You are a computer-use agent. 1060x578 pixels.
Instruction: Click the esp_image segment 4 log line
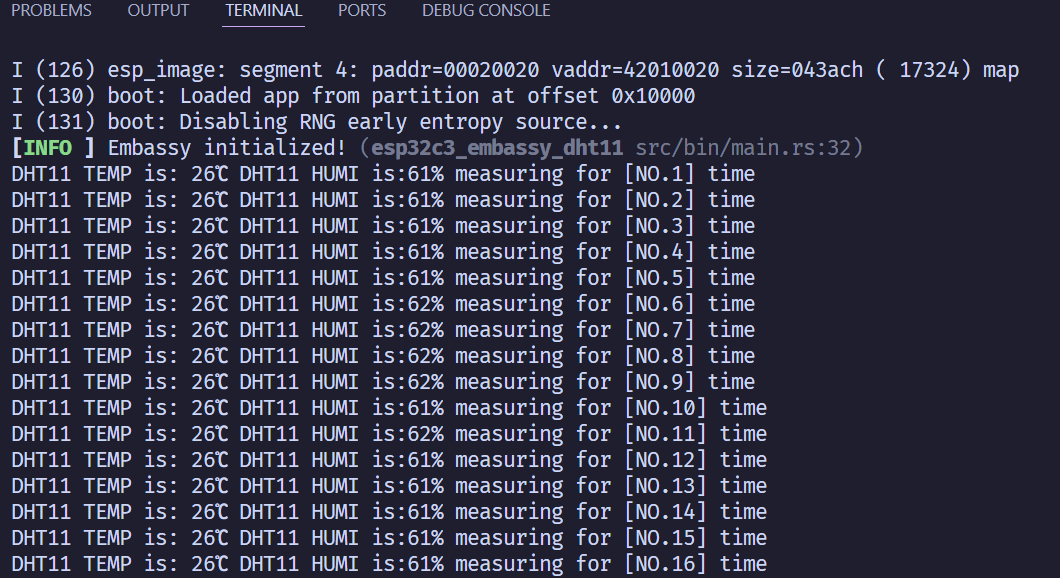tap(515, 70)
